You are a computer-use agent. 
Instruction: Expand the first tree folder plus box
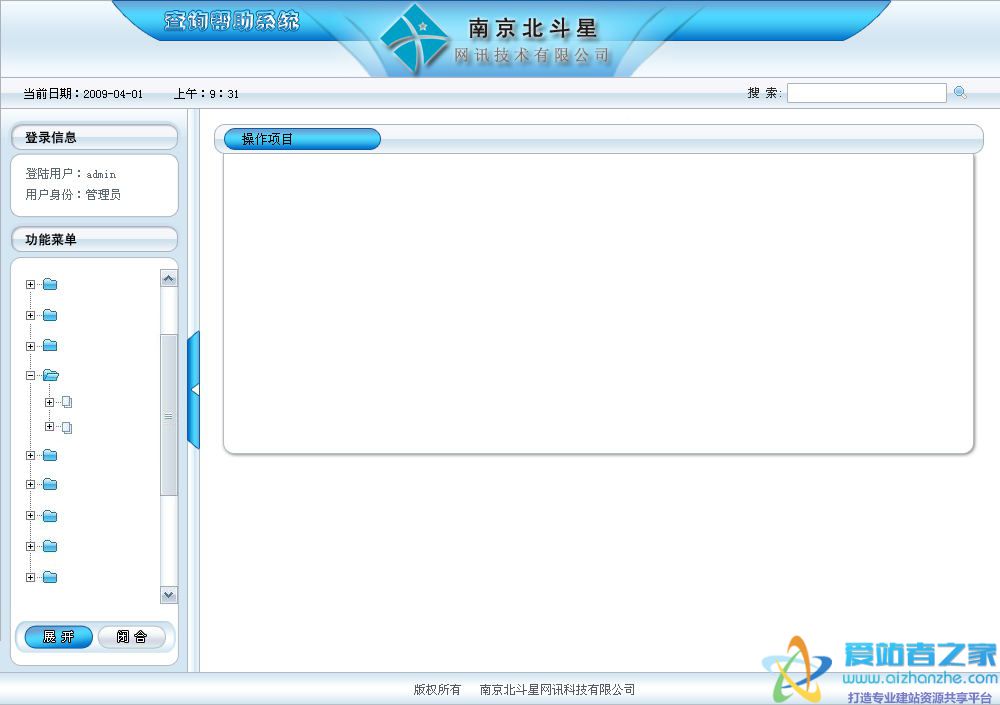pos(30,285)
